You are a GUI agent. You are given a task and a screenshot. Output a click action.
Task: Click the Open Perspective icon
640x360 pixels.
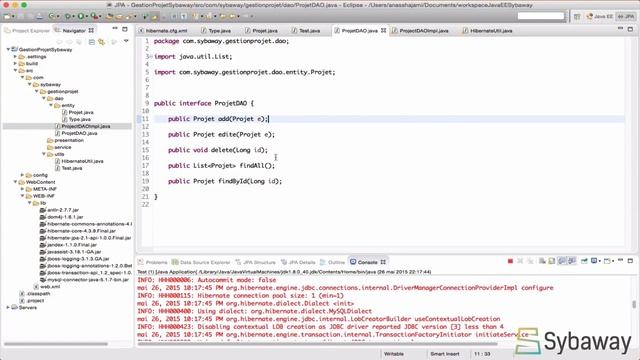click(577, 16)
